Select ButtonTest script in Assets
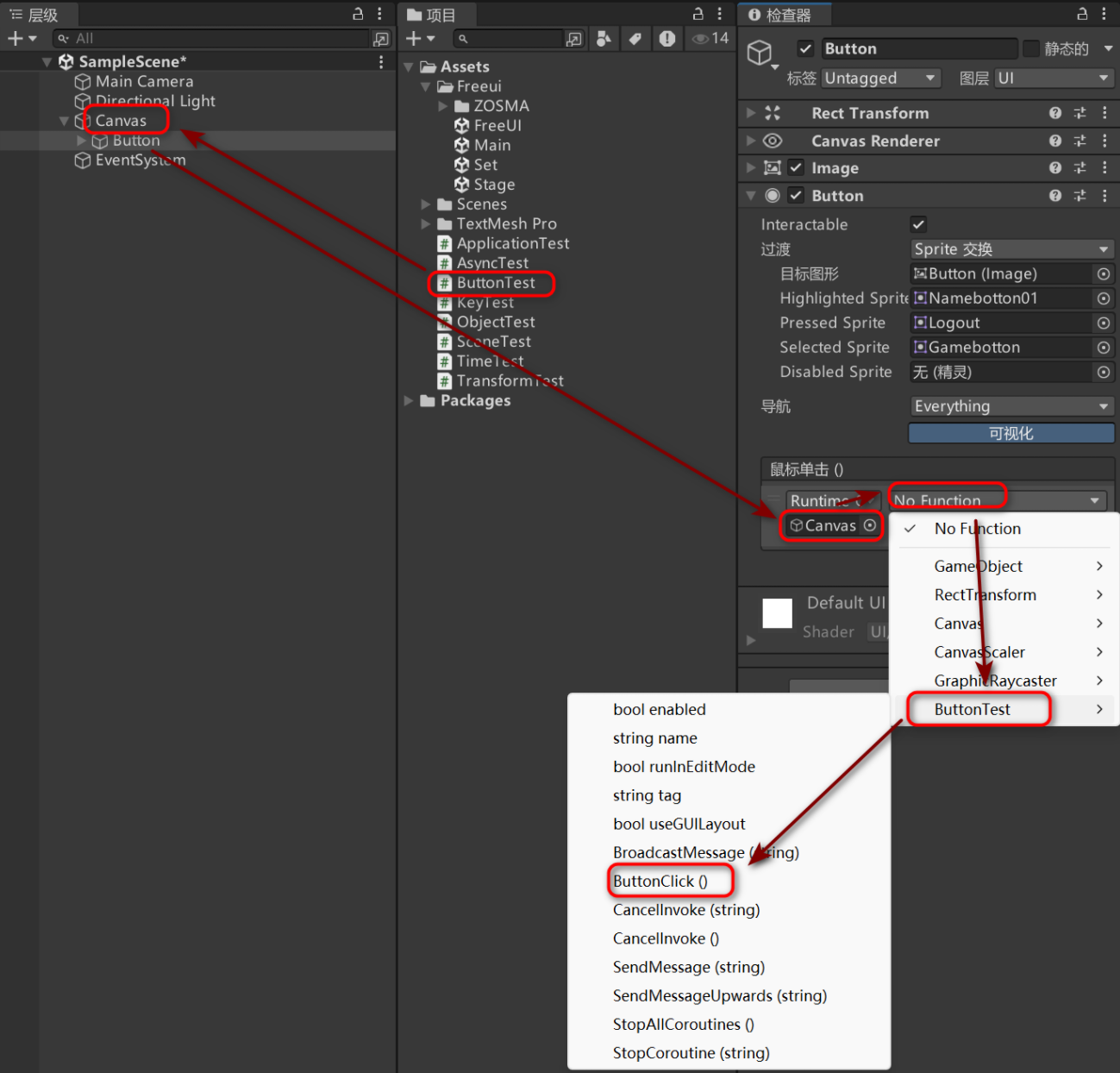The height and width of the screenshot is (1073, 1120). point(496,283)
